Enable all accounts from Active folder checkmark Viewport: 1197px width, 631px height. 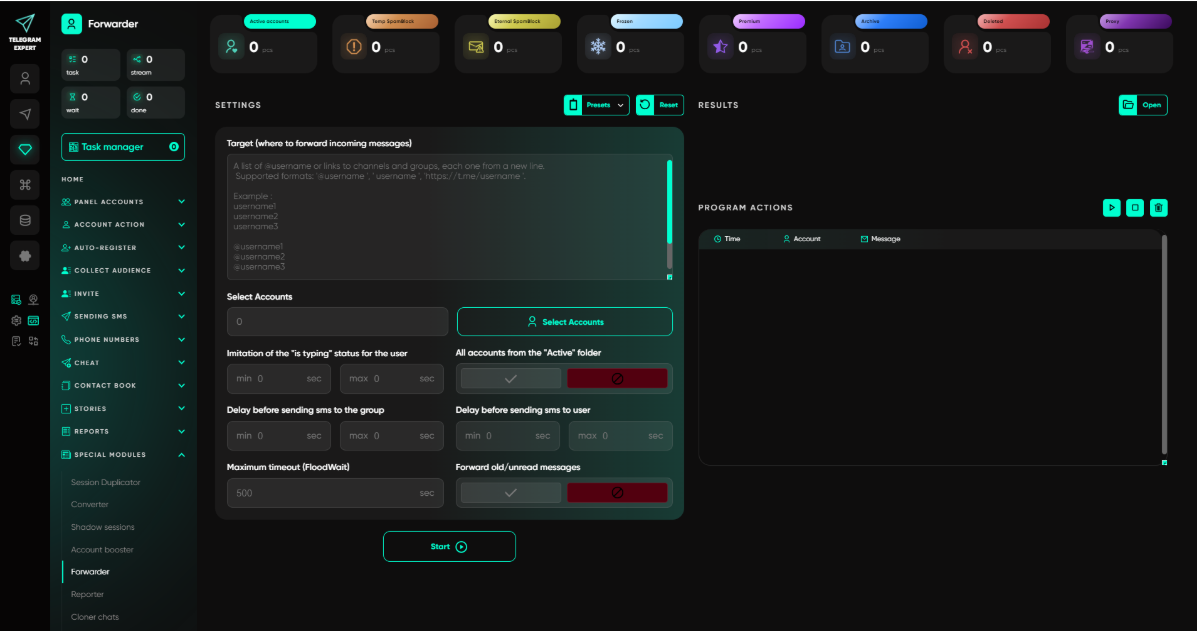click(511, 378)
